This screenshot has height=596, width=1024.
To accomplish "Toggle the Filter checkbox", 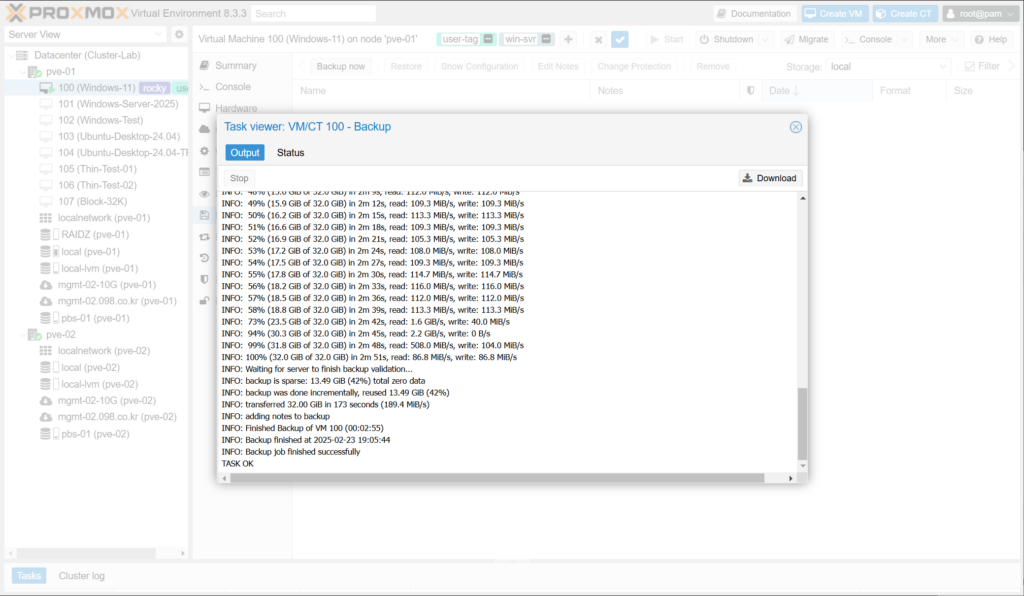I will tap(969, 66).
